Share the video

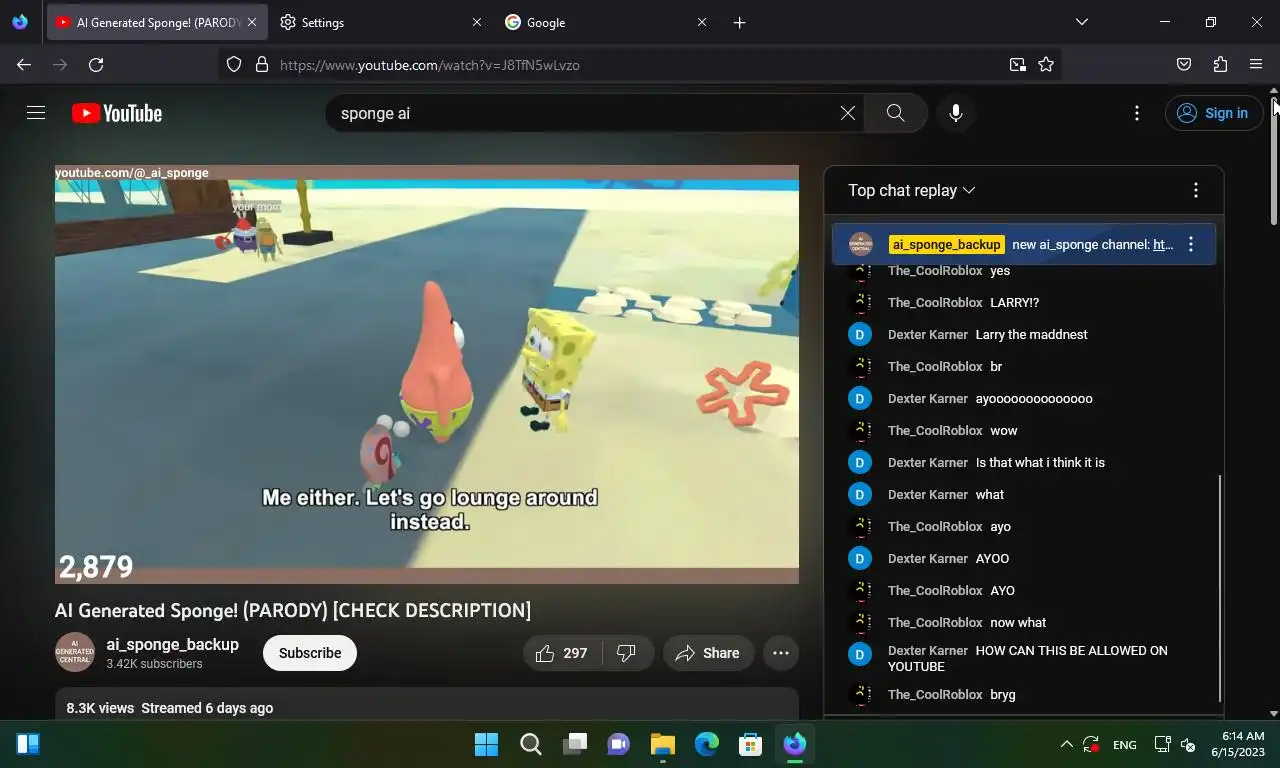708,653
